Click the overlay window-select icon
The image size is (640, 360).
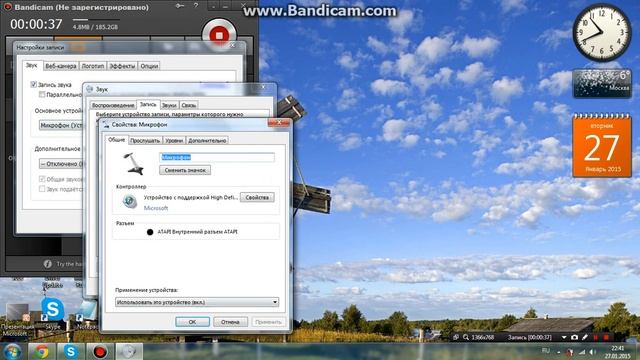click(x=455, y=337)
